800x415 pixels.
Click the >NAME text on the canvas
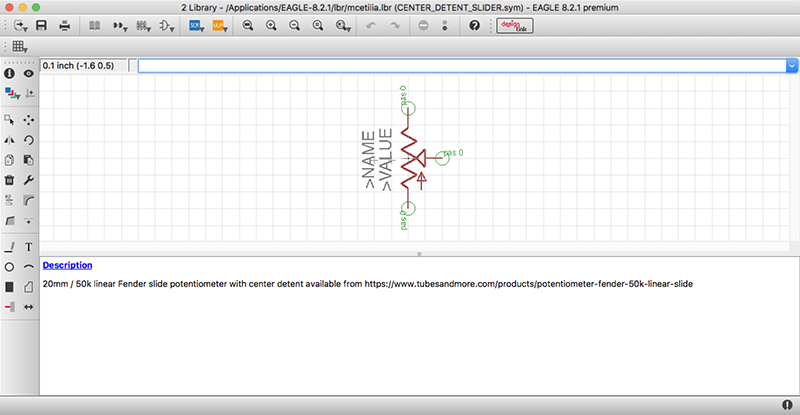tap(368, 160)
